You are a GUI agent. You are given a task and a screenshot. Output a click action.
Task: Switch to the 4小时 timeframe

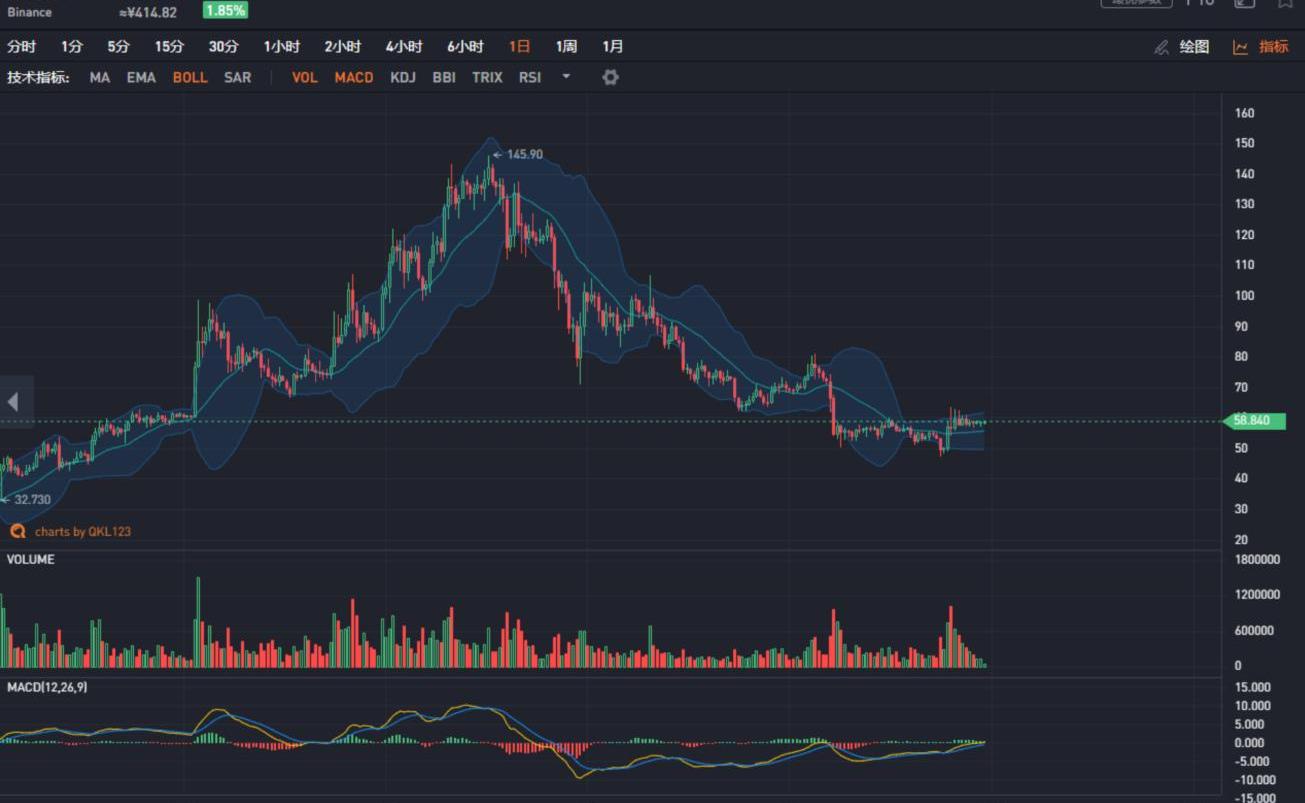(x=404, y=47)
